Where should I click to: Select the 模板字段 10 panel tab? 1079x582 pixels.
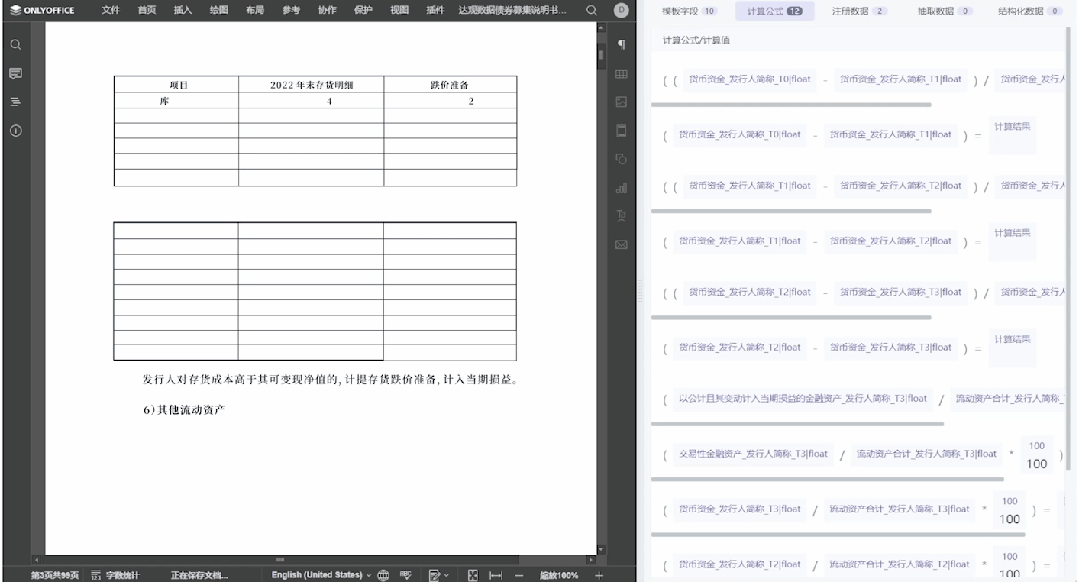(689, 11)
